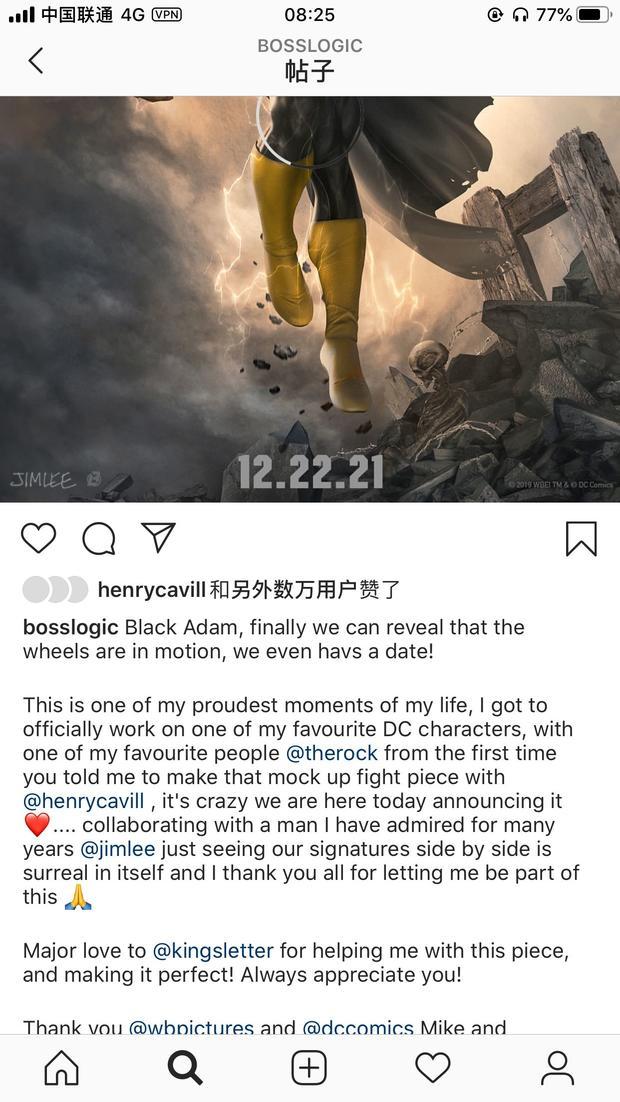This screenshot has height=1102, width=620.
Task: Open the @kingsletter mention
Action: point(213,952)
